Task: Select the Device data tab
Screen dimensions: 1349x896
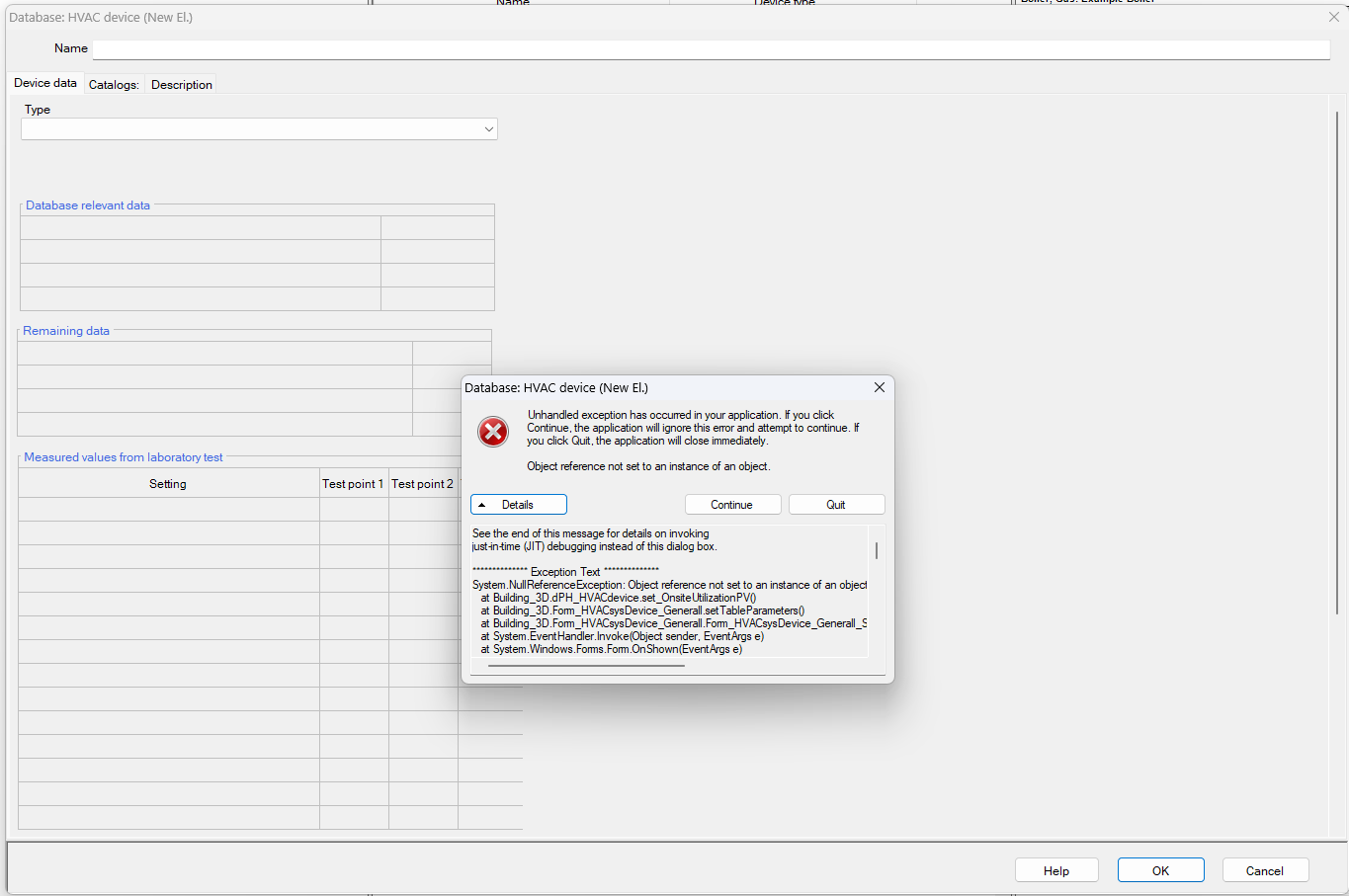Action: 44,84
